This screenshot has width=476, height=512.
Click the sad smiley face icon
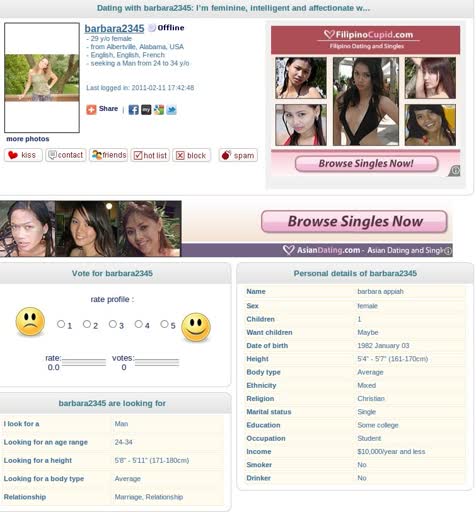coord(30,322)
